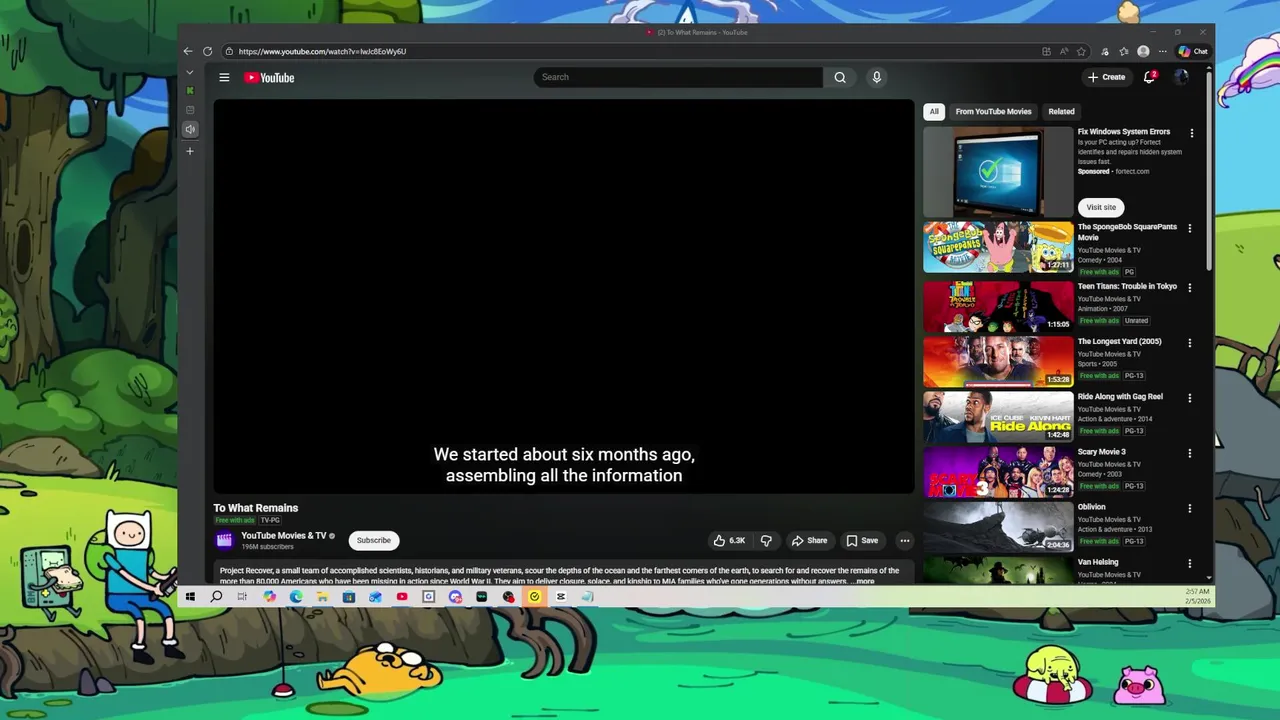The width and height of the screenshot is (1280, 720).
Task: Switch to the green K vertical tab
Action: click(190, 91)
